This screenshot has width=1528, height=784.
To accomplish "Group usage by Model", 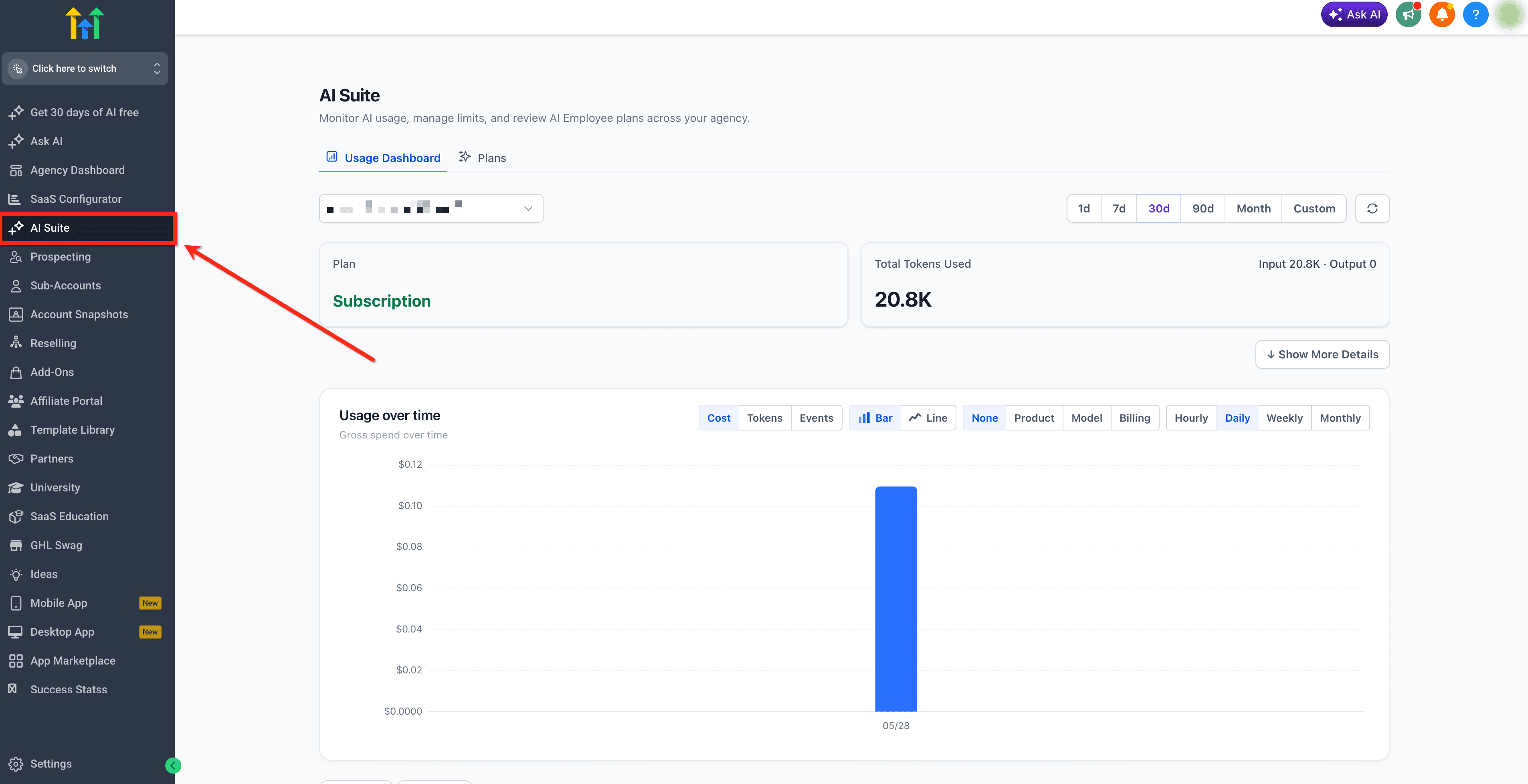I will coord(1087,418).
